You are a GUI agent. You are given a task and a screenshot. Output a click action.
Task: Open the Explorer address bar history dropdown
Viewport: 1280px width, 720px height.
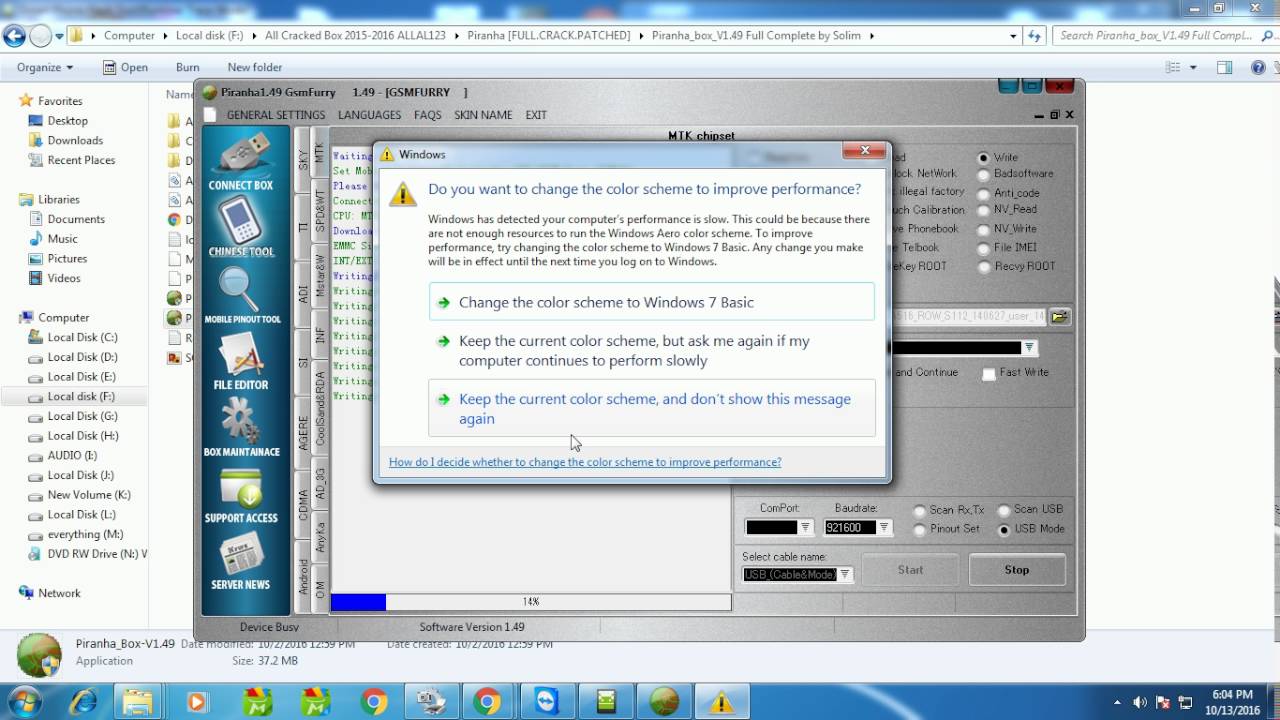(x=1013, y=36)
